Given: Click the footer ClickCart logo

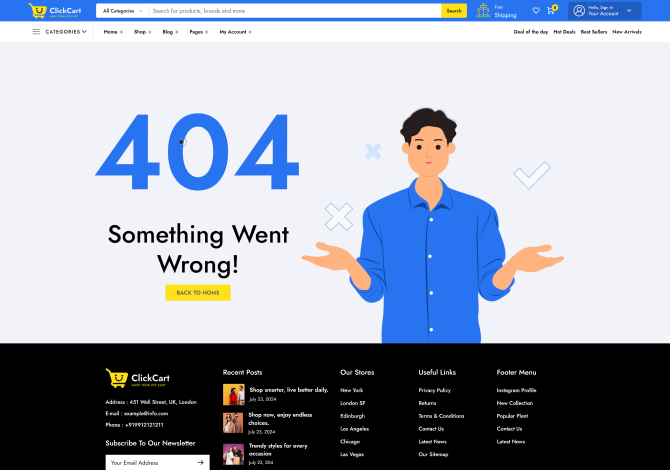Looking at the screenshot, I should [x=138, y=378].
